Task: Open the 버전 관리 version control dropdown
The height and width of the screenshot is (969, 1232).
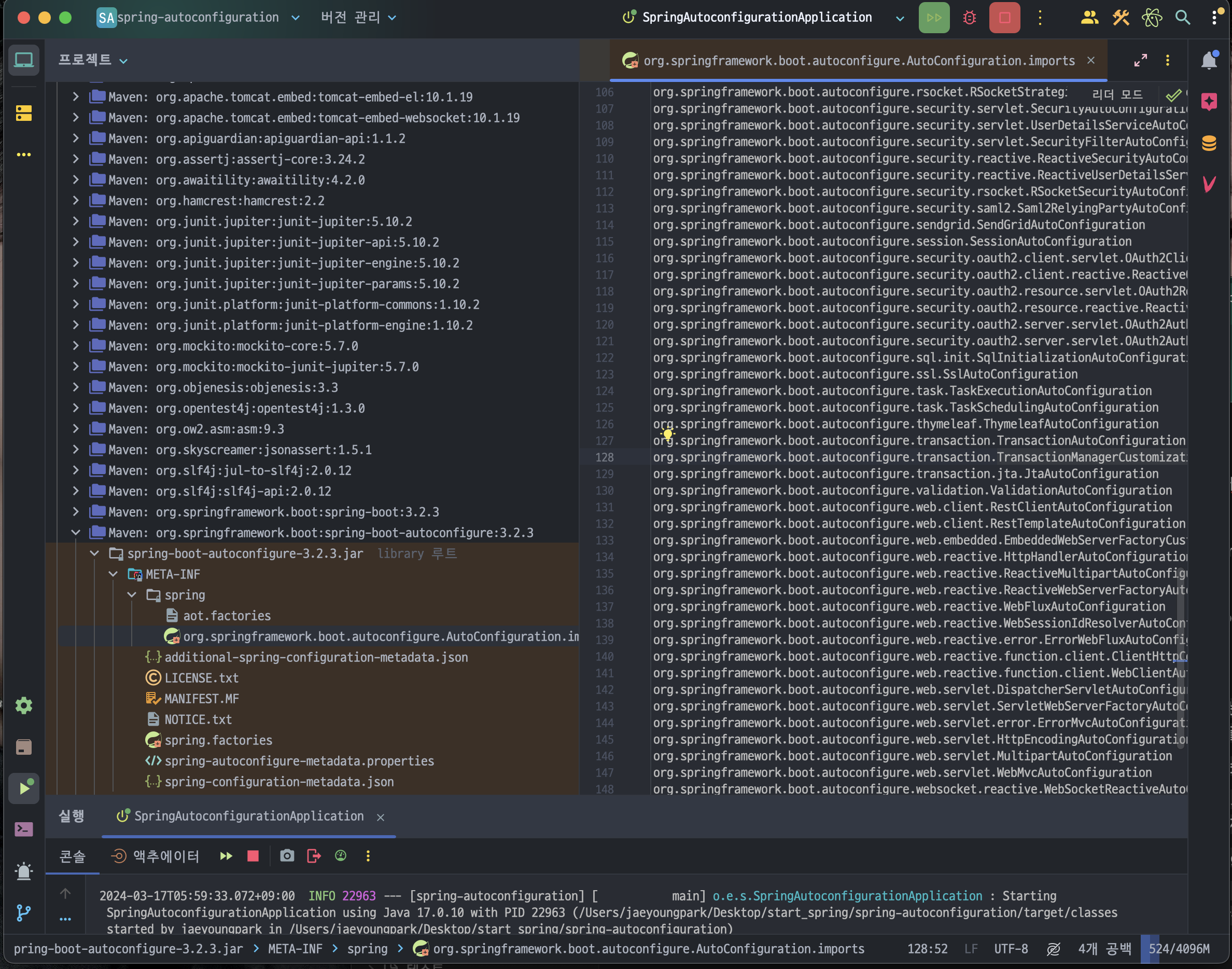Action: pos(358,18)
